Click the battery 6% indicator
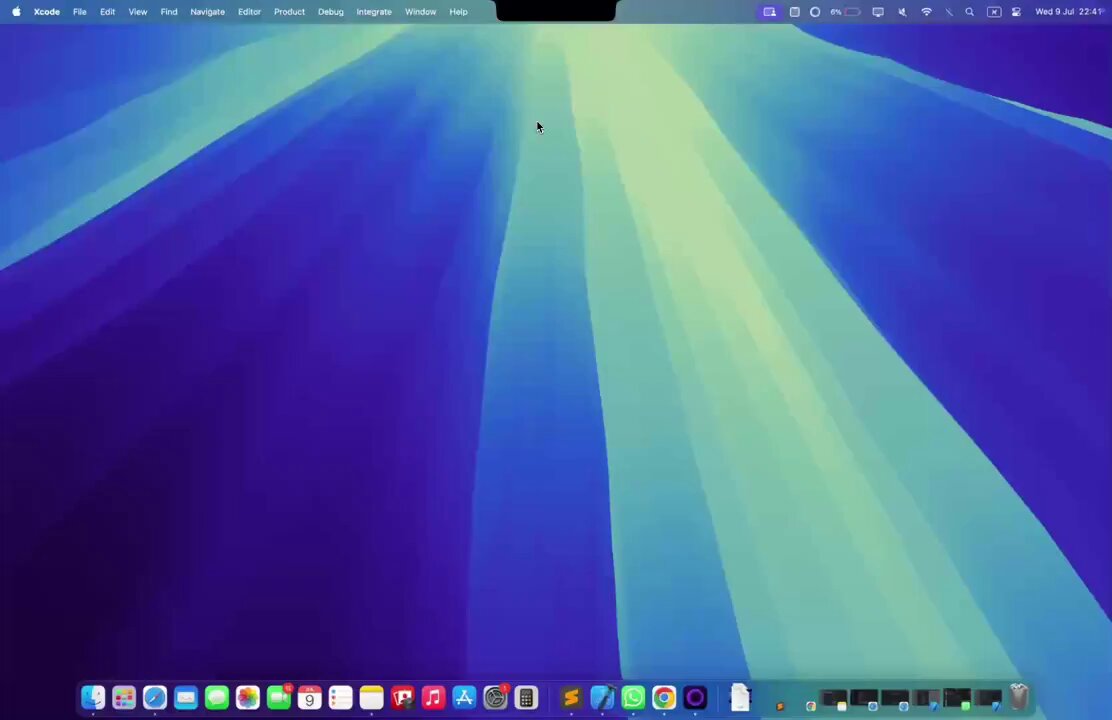 click(845, 11)
